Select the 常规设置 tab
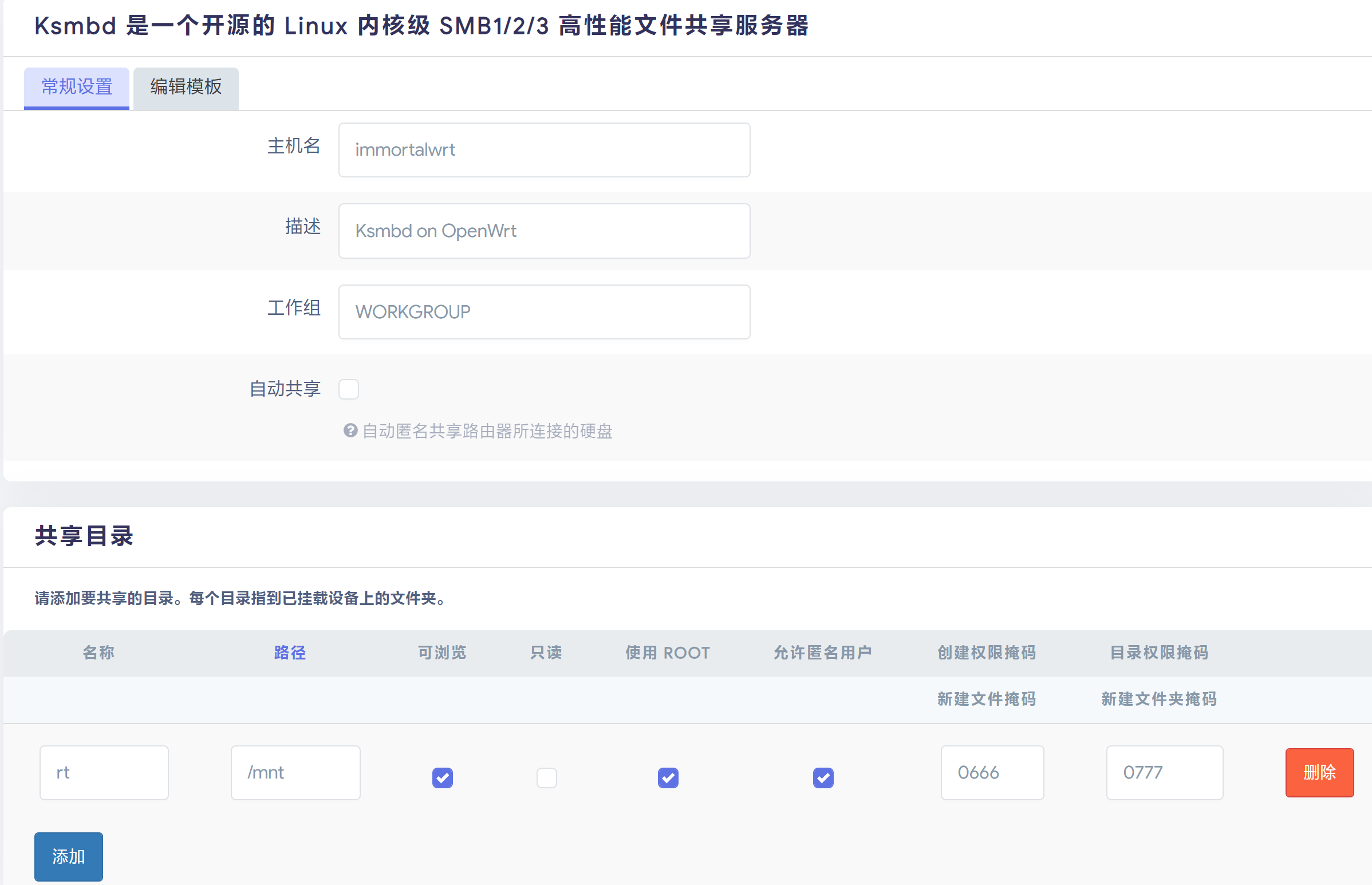Image resolution: width=1372 pixels, height=885 pixels. [77, 87]
